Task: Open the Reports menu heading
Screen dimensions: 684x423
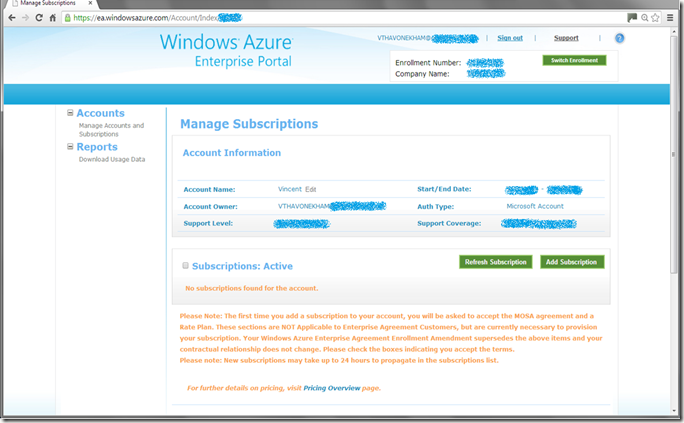Action: (x=97, y=147)
